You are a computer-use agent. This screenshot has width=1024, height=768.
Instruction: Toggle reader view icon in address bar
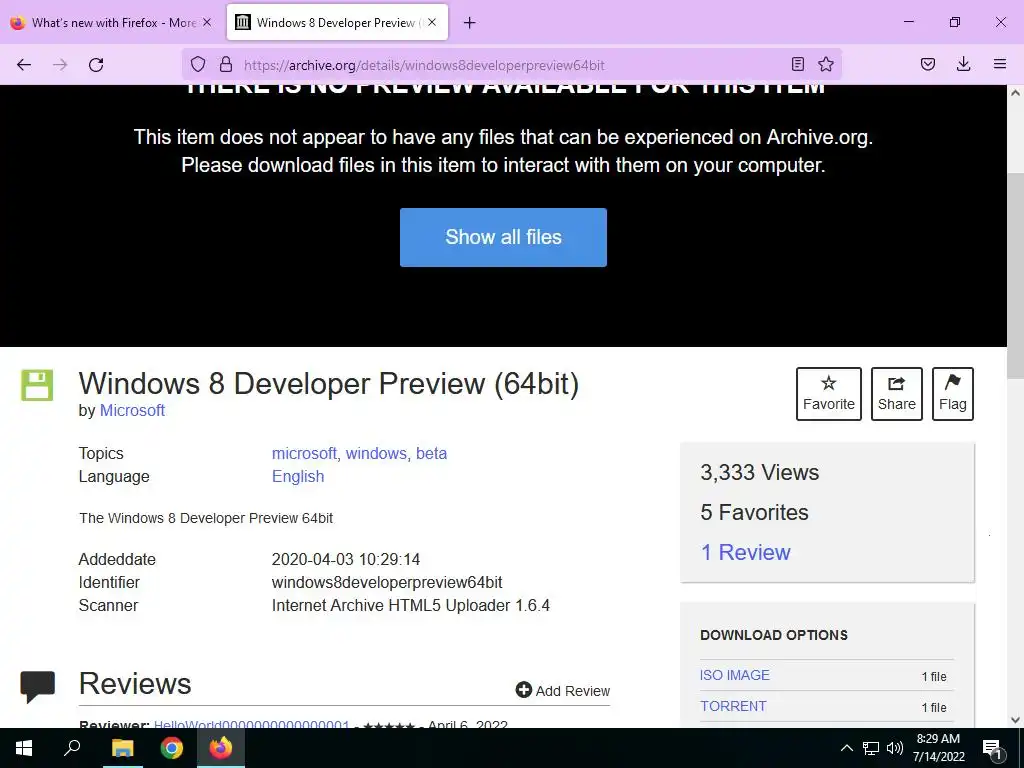tap(797, 64)
